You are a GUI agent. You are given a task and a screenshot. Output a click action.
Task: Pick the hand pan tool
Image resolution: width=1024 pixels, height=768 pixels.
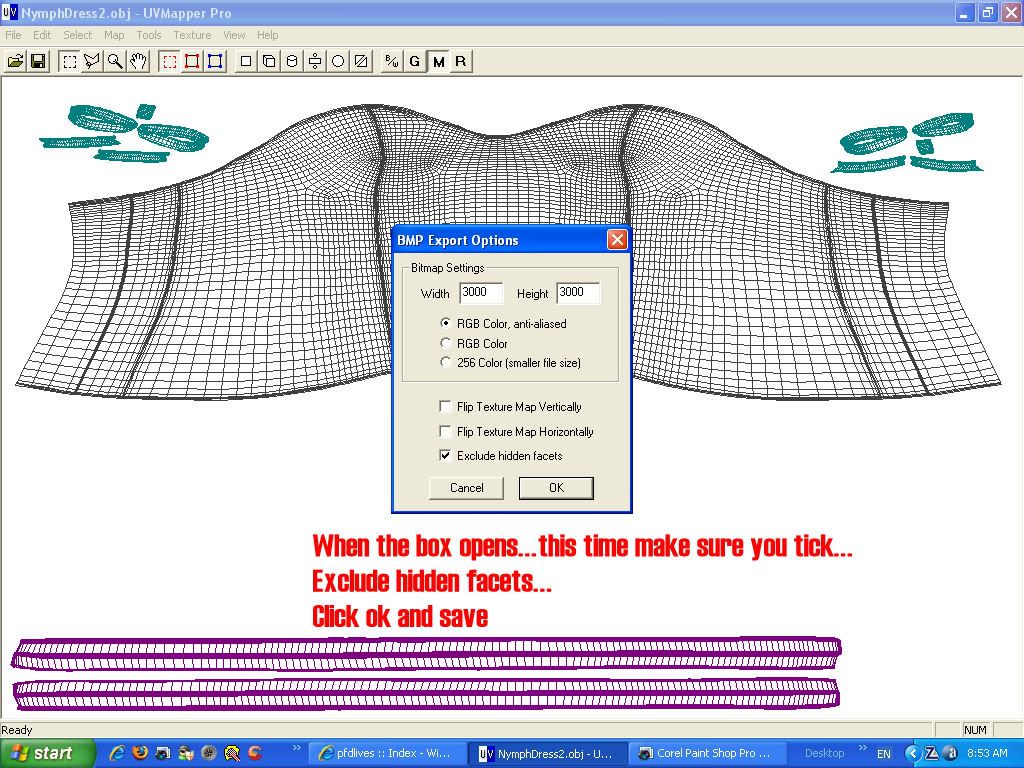(138, 61)
